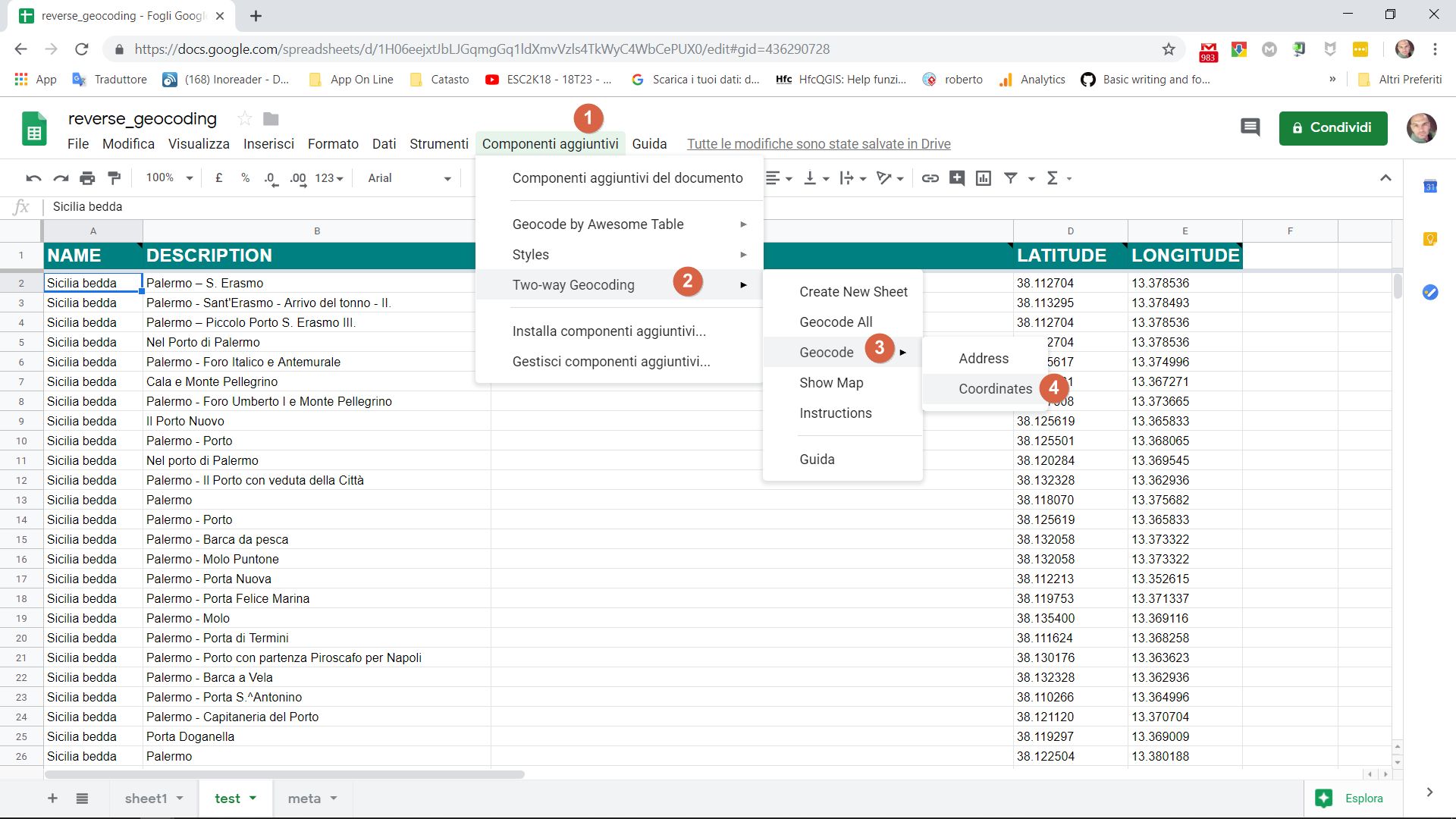The width and height of the screenshot is (1456, 819).
Task: Open comment history speech bubble icon
Action: 1250,127
